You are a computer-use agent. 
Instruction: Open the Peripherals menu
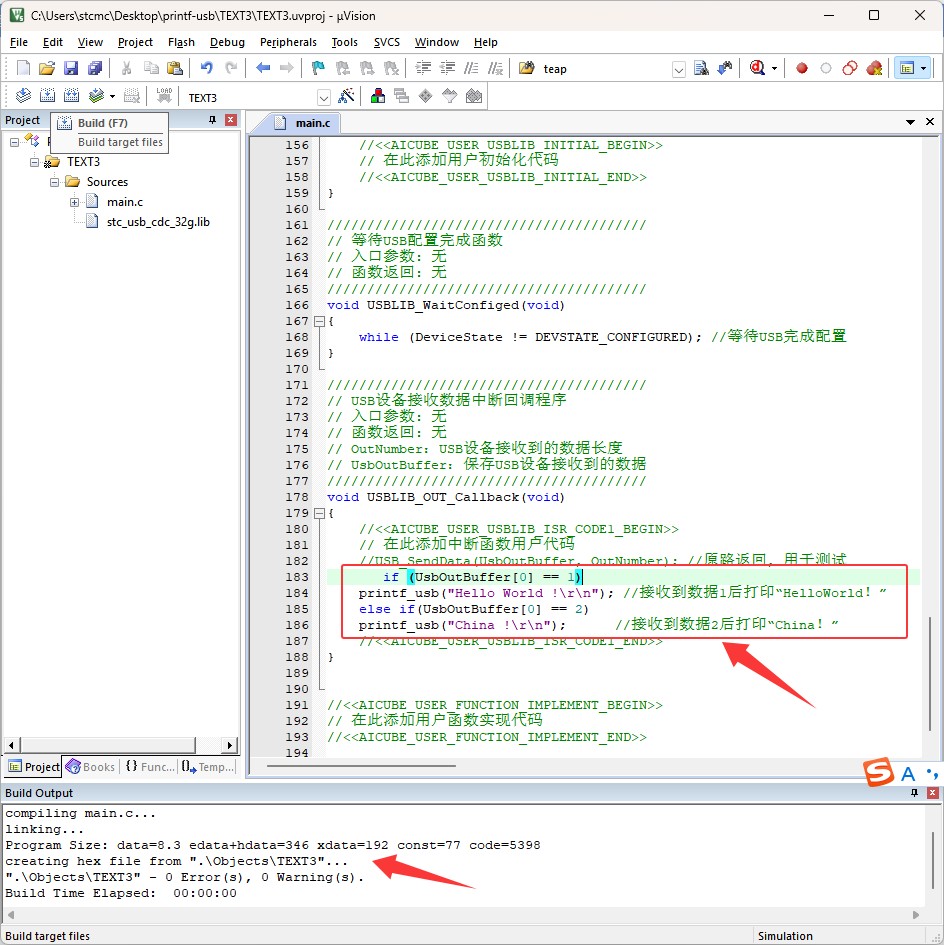coord(288,42)
